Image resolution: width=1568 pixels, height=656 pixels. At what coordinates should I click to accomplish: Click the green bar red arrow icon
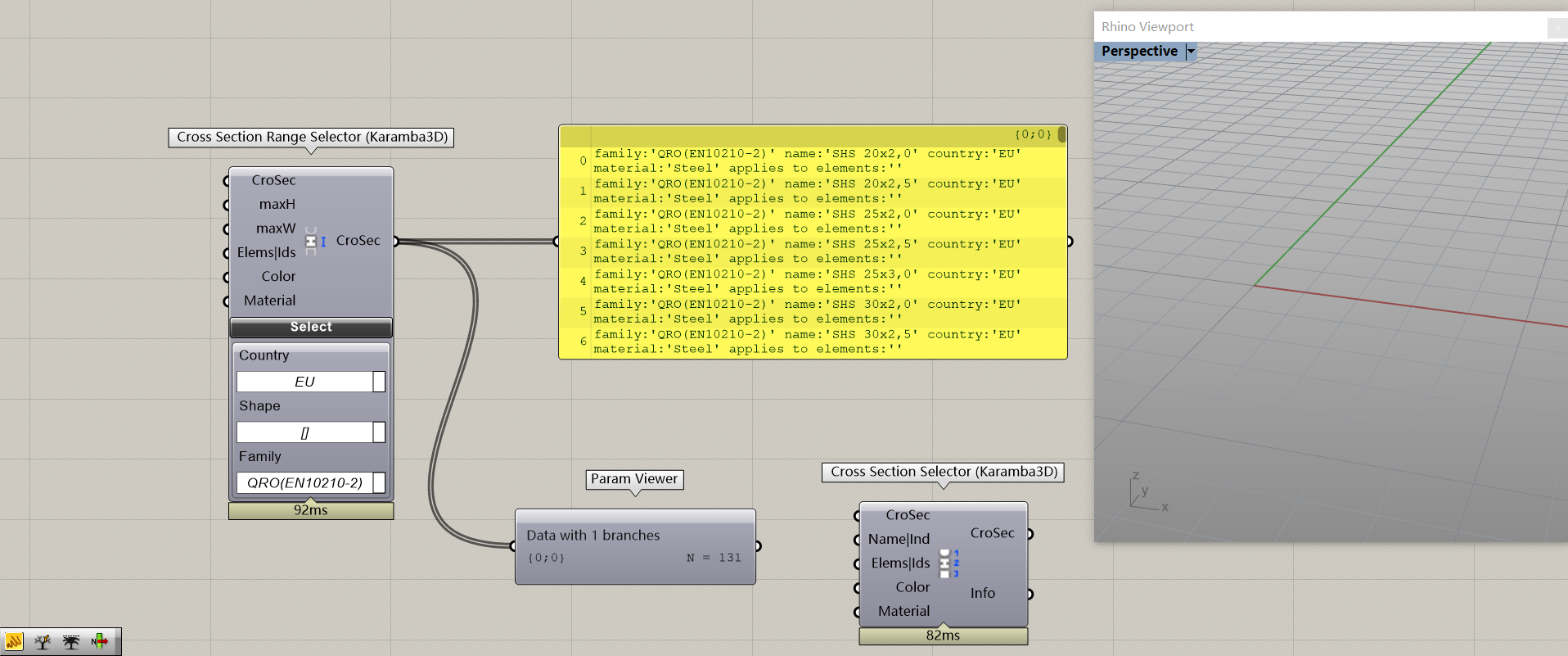pyautogui.click(x=100, y=642)
